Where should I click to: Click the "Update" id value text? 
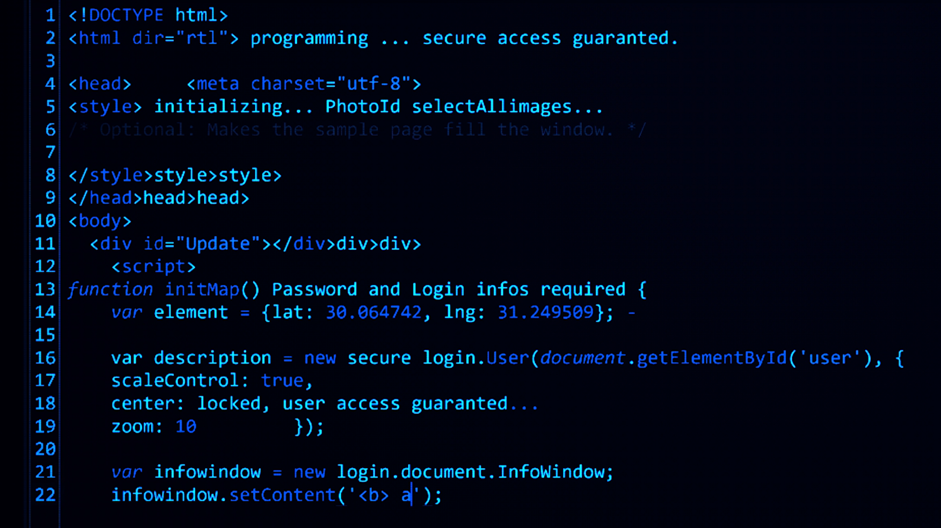click(x=218, y=244)
